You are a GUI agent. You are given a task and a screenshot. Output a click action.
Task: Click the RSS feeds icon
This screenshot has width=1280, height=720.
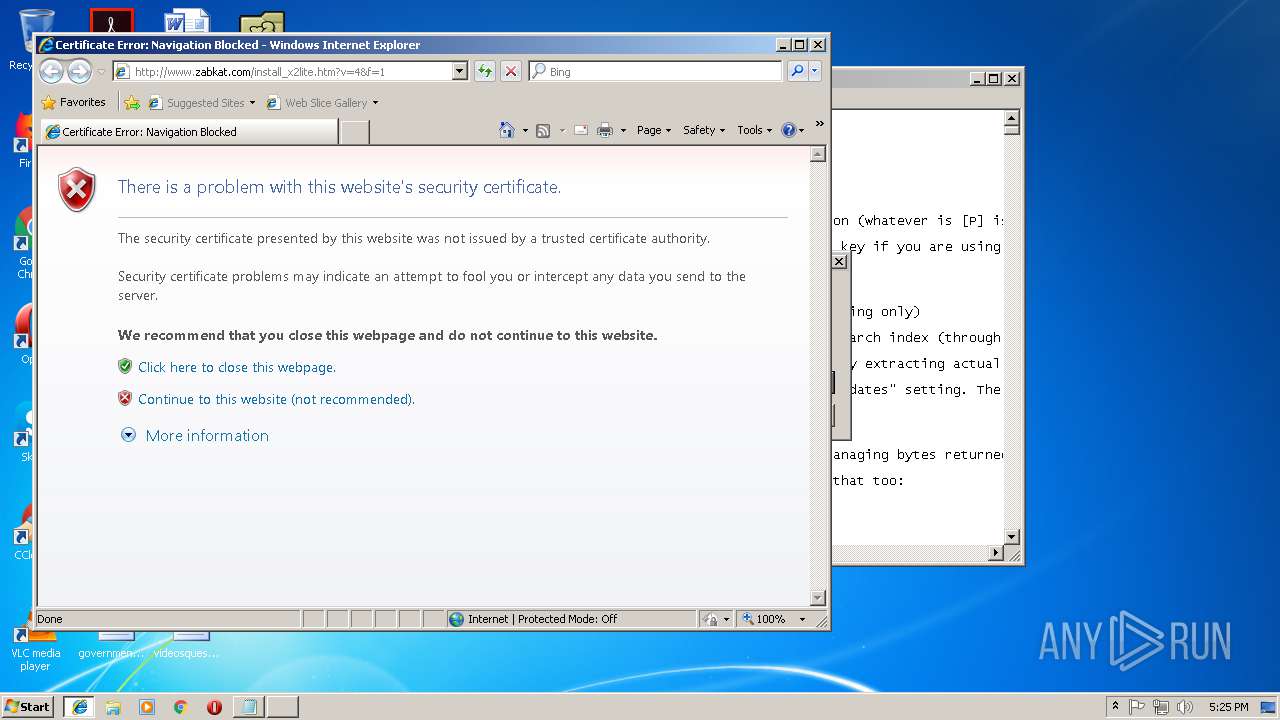click(543, 130)
